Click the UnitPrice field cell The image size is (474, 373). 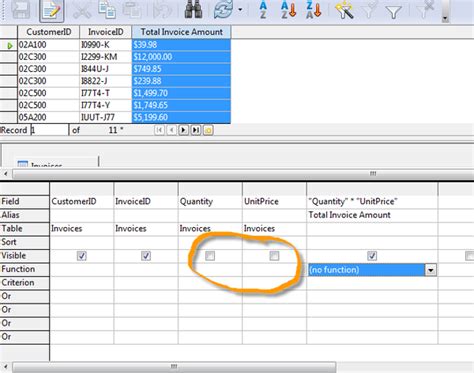tap(274, 201)
